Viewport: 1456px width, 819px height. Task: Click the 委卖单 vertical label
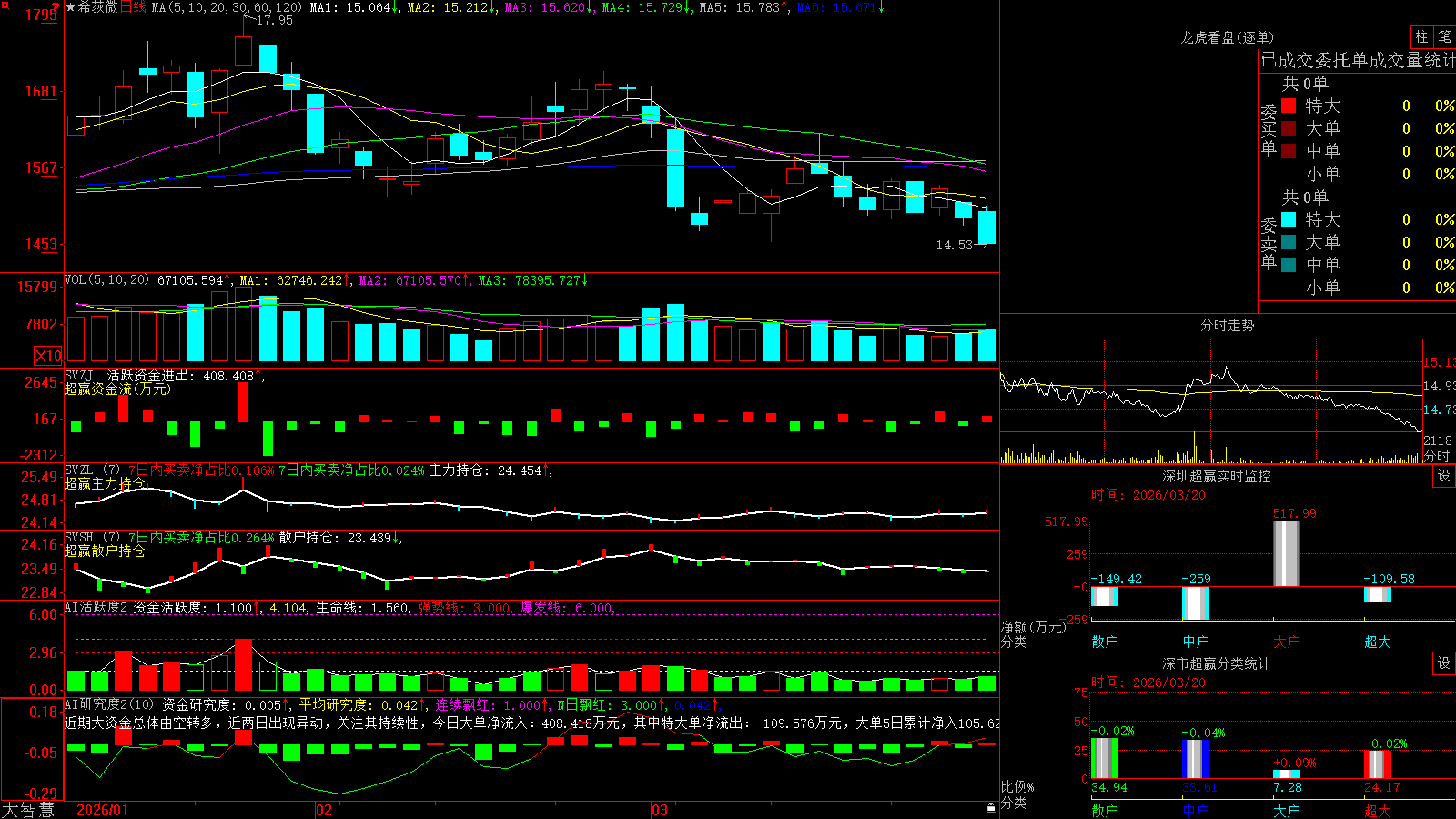(1269, 243)
